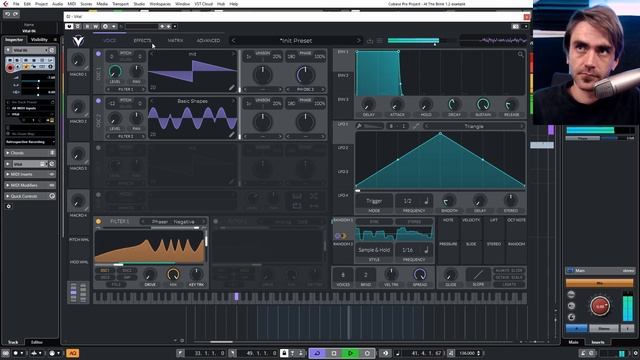Open Random 1 Sample & Hold style dropdown
This screenshot has width=640, height=360.
point(374,249)
